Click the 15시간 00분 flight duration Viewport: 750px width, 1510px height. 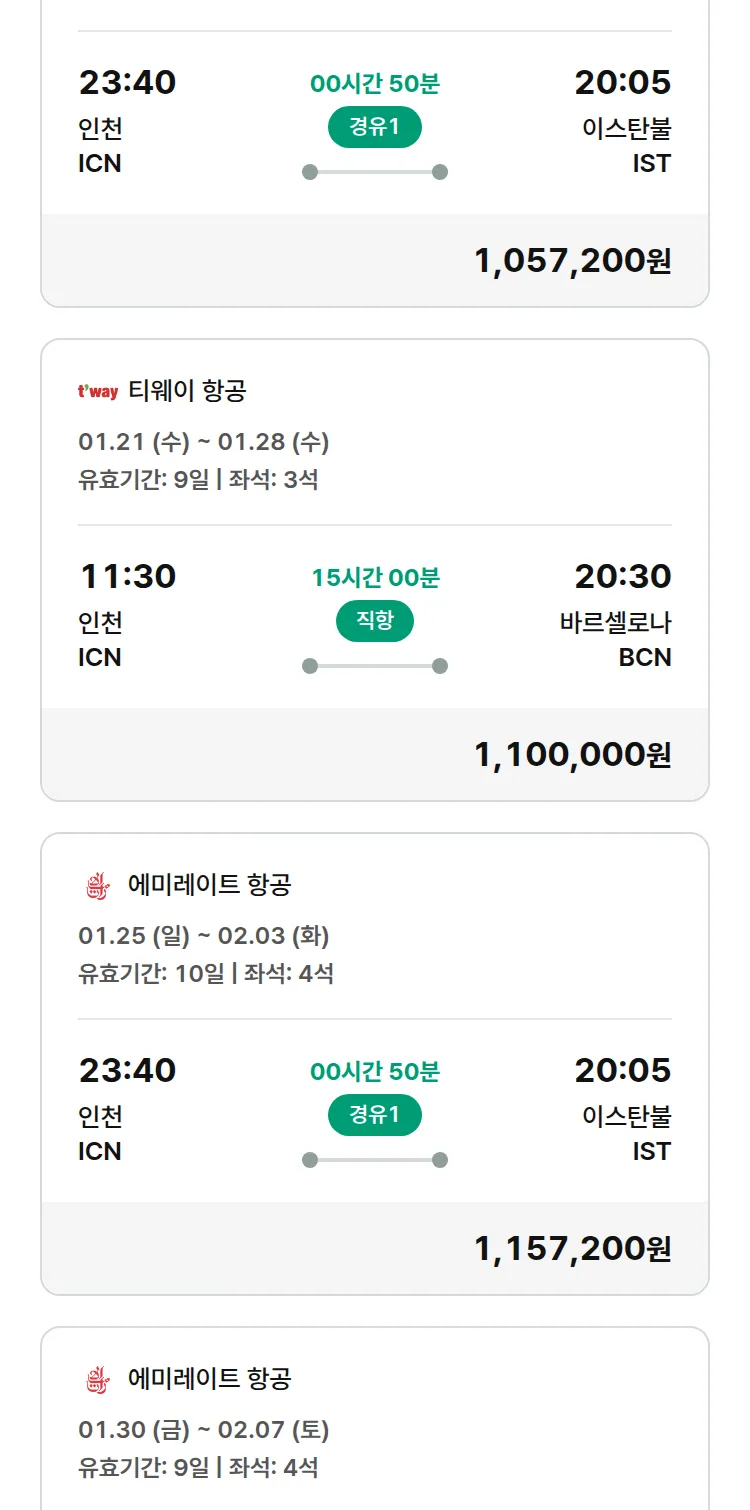pyautogui.click(x=375, y=578)
